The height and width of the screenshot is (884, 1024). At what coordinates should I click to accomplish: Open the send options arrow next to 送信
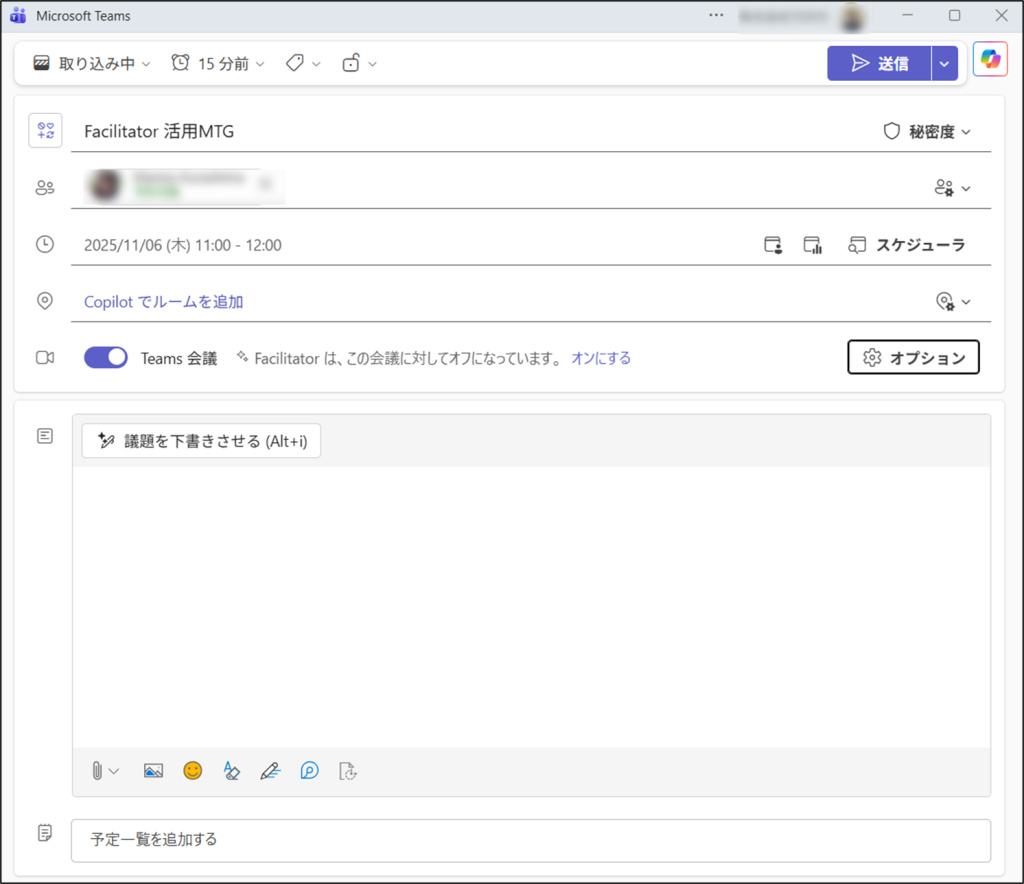(x=945, y=63)
